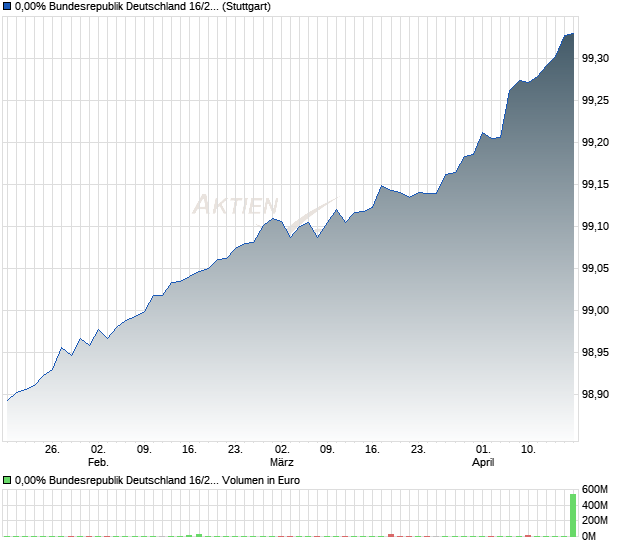The width and height of the screenshot is (620, 546).
Task: Click the 99,05 price axis label
Action: tap(595, 268)
